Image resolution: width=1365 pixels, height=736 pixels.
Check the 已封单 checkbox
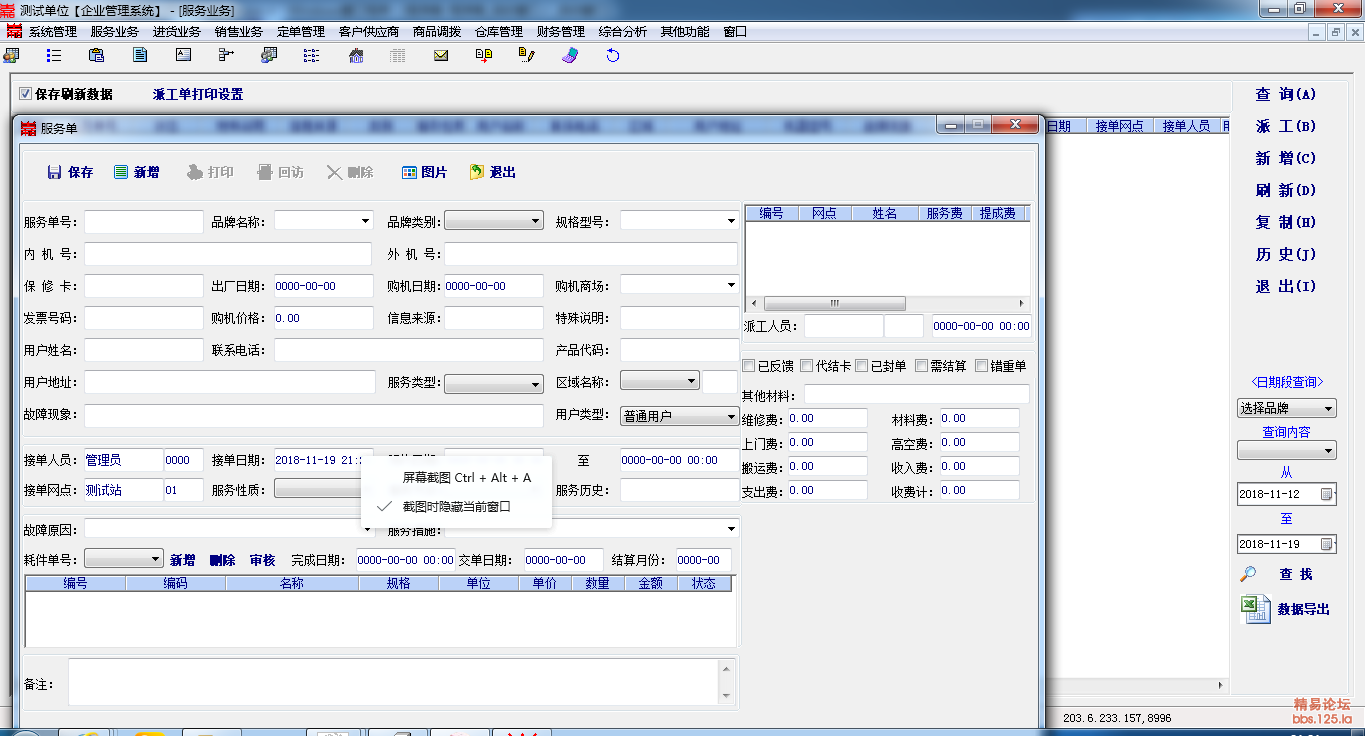coord(862,366)
